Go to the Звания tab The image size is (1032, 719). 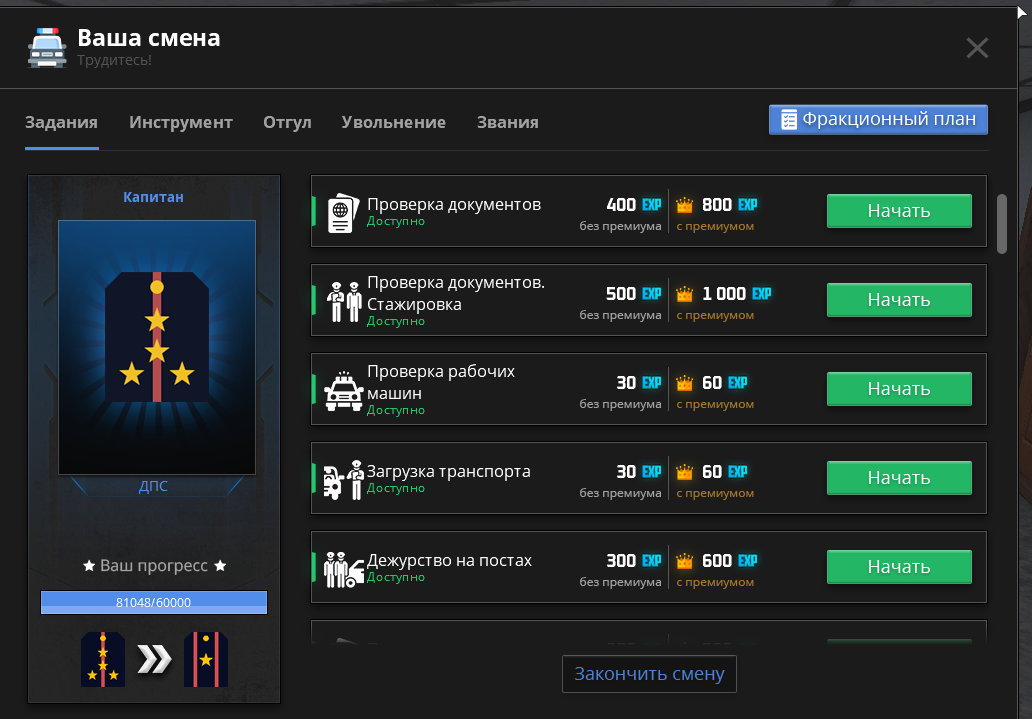tap(507, 123)
